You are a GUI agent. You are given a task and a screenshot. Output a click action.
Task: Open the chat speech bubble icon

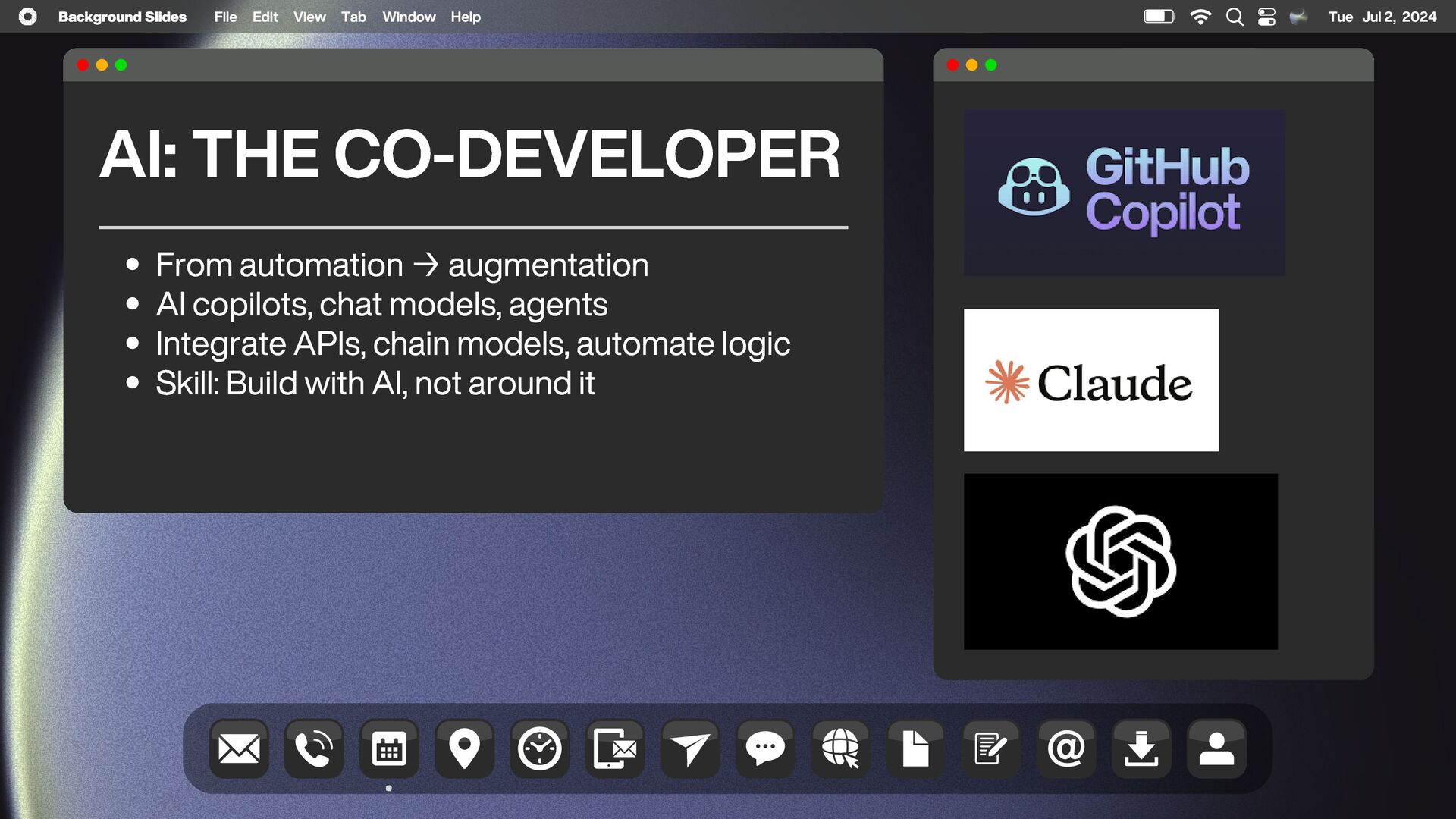point(765,749)
